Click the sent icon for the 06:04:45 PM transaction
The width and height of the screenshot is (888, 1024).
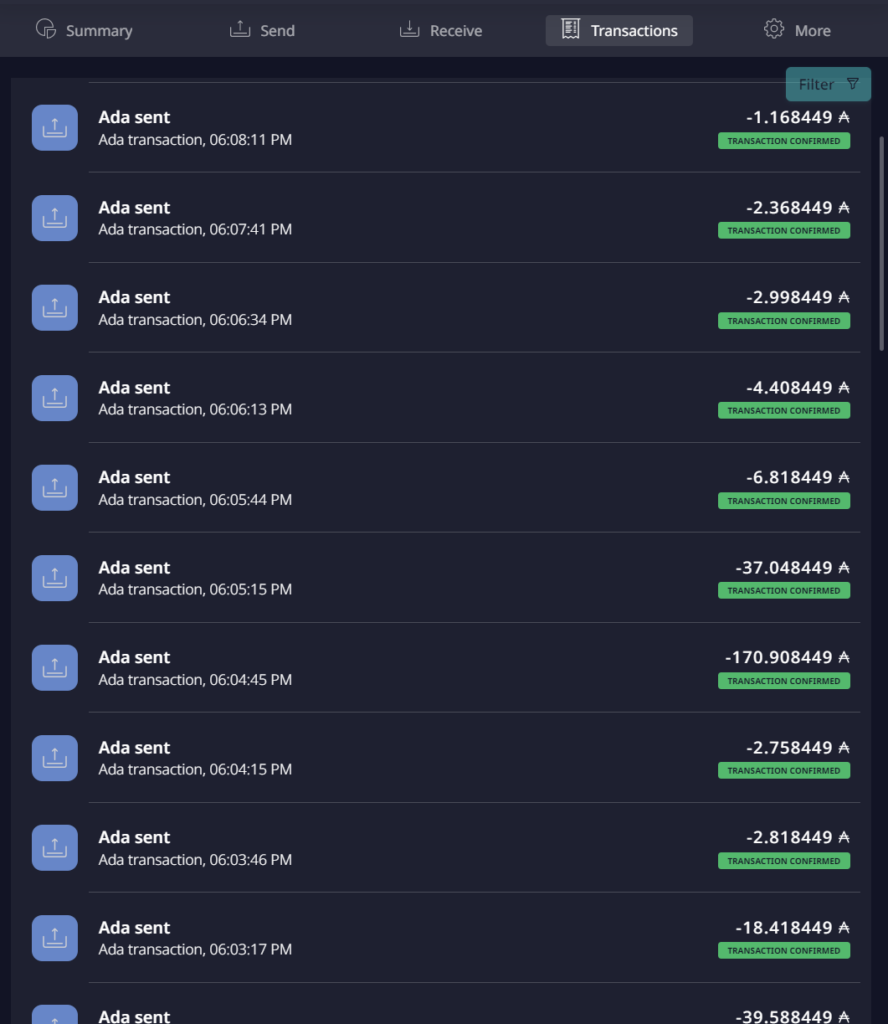point(55,668)
